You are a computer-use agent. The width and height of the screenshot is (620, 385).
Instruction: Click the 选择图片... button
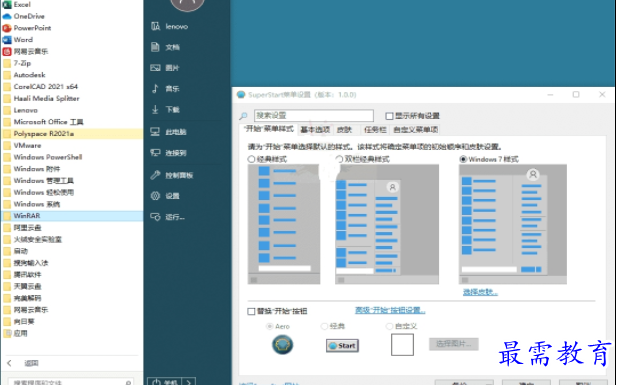pyautogui.click(x=454, y=344)
